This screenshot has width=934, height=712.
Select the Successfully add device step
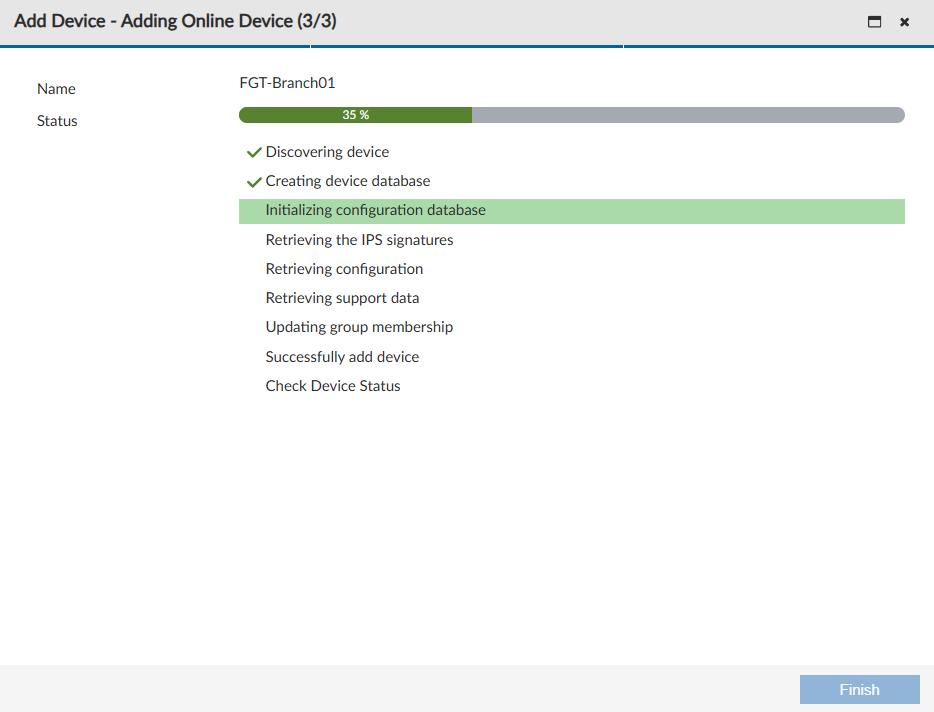pos(342,356)
